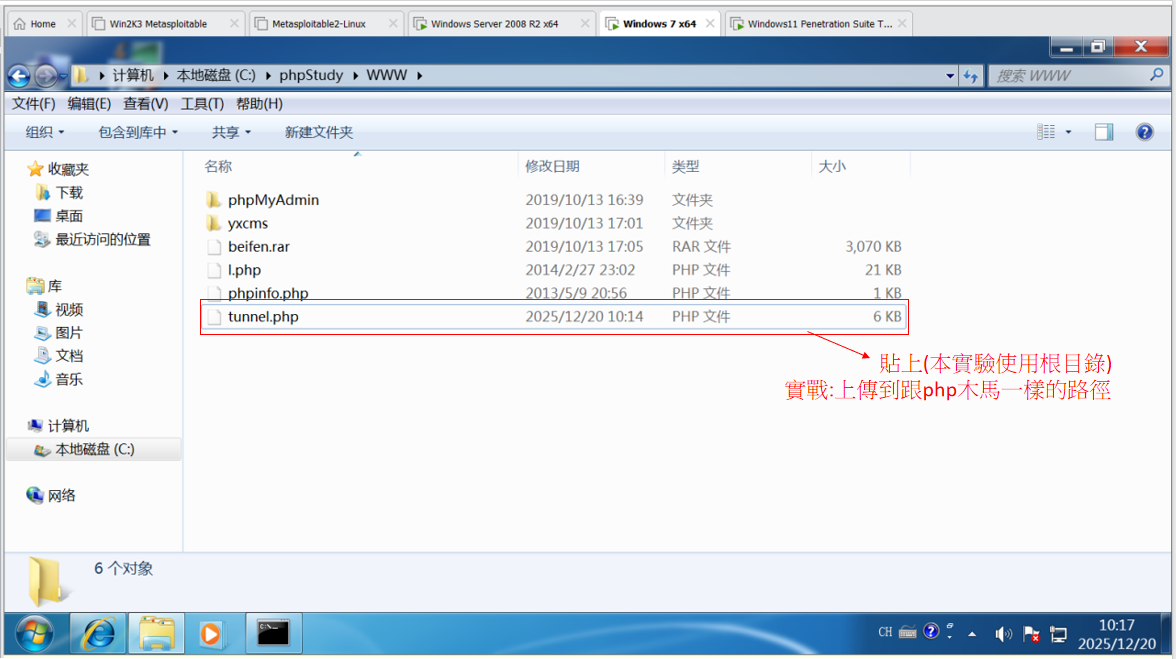Sort by Date modified (修改日期) column
The image size is (1176, 659).
tap(552, 166)
